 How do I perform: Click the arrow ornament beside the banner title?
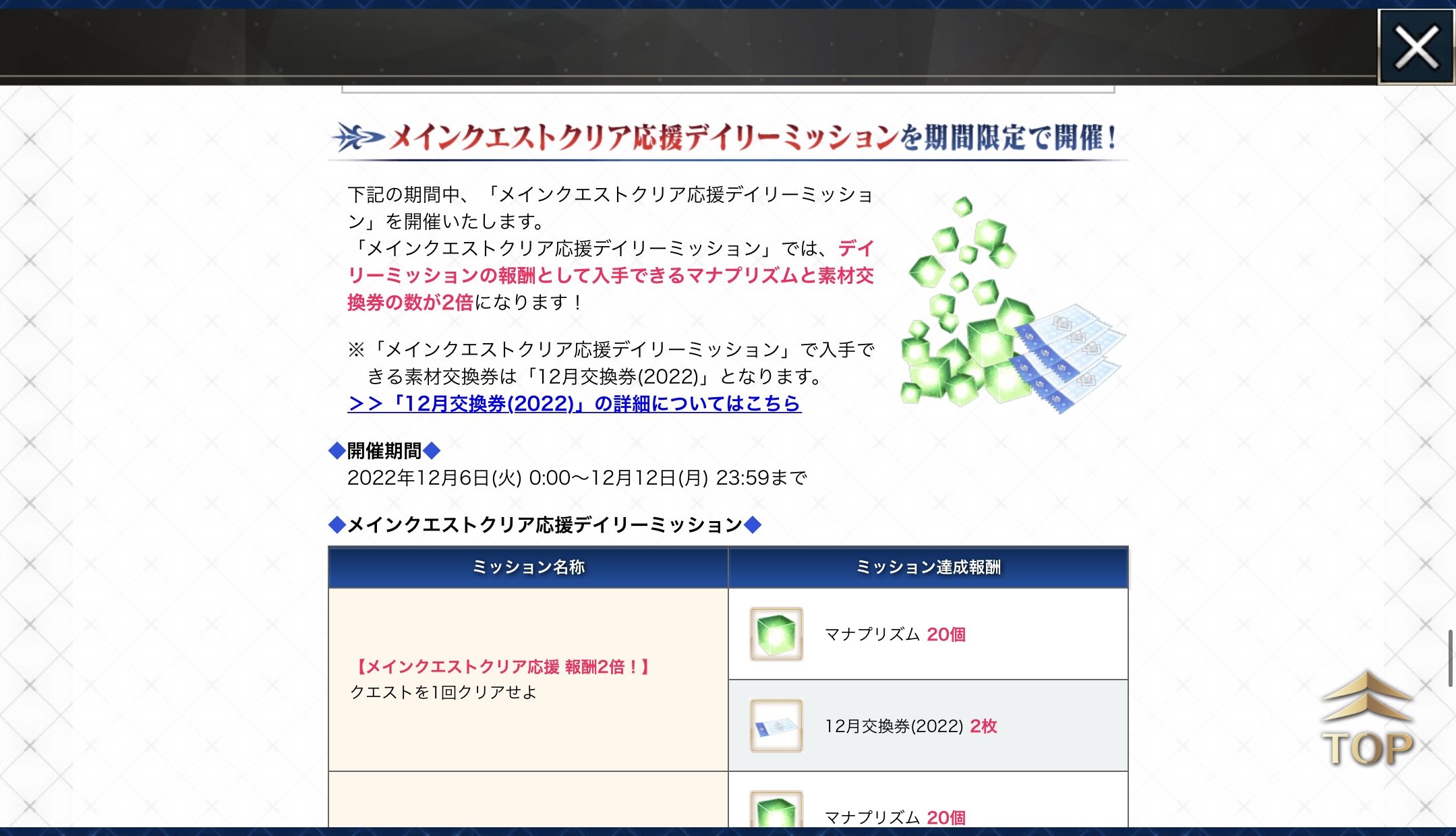click(357, 138)
